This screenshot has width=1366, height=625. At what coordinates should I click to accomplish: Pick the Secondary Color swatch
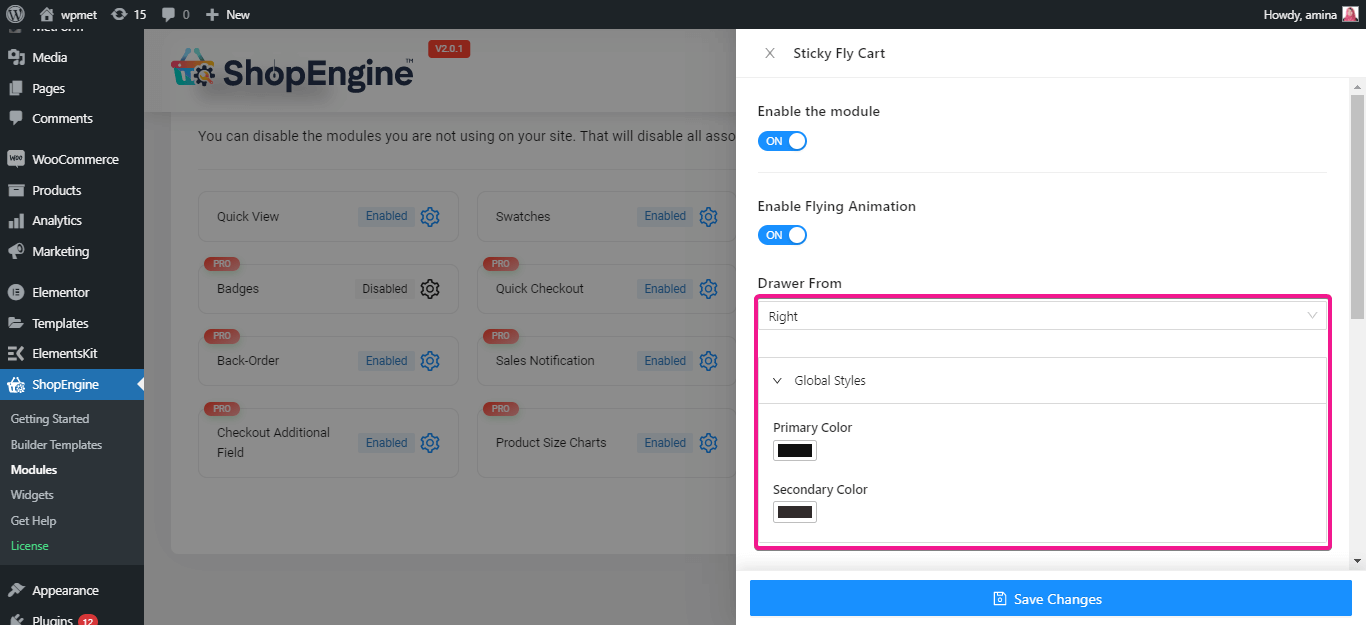tap(795, 512)
